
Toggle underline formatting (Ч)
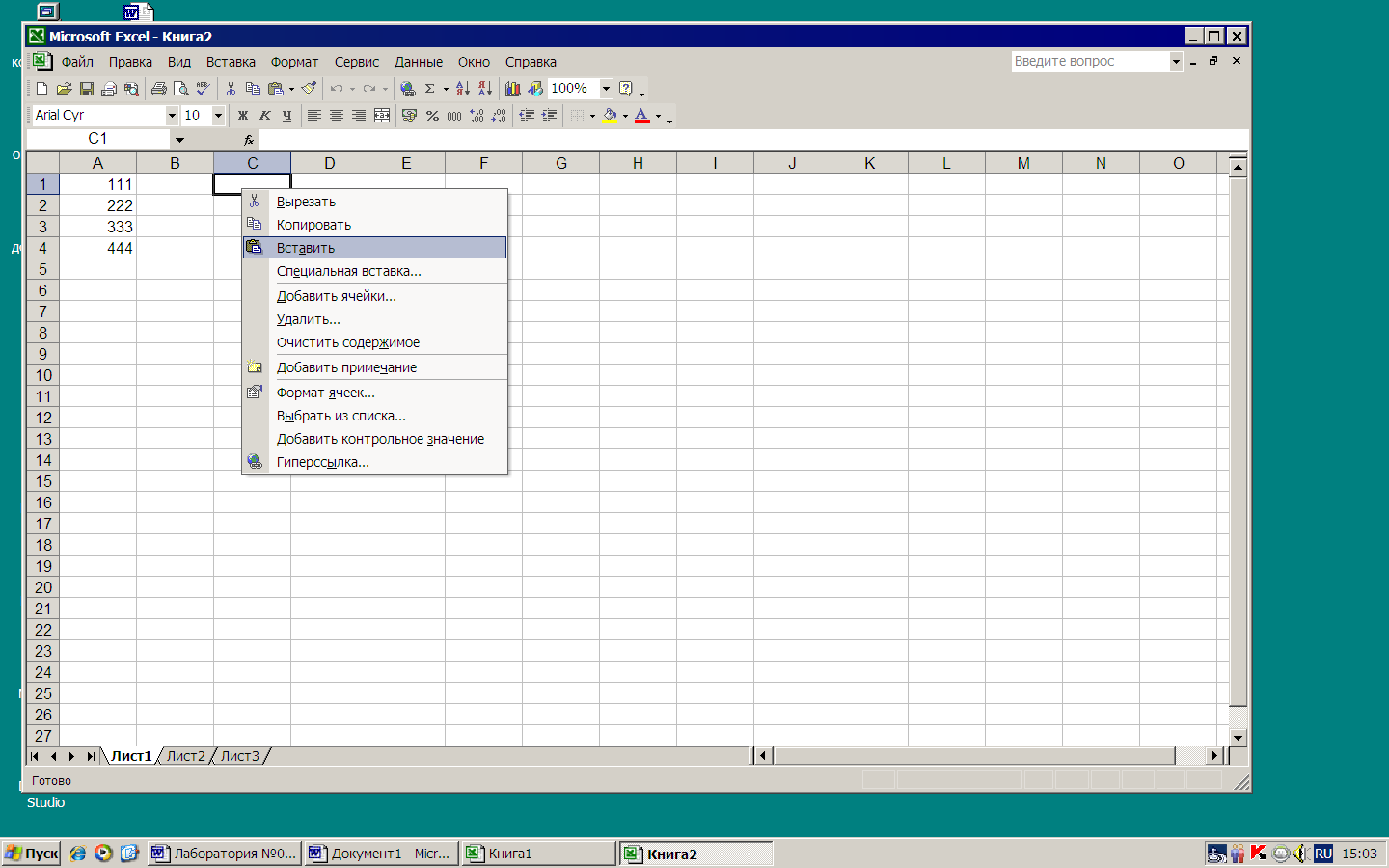(x=286, y=116)
